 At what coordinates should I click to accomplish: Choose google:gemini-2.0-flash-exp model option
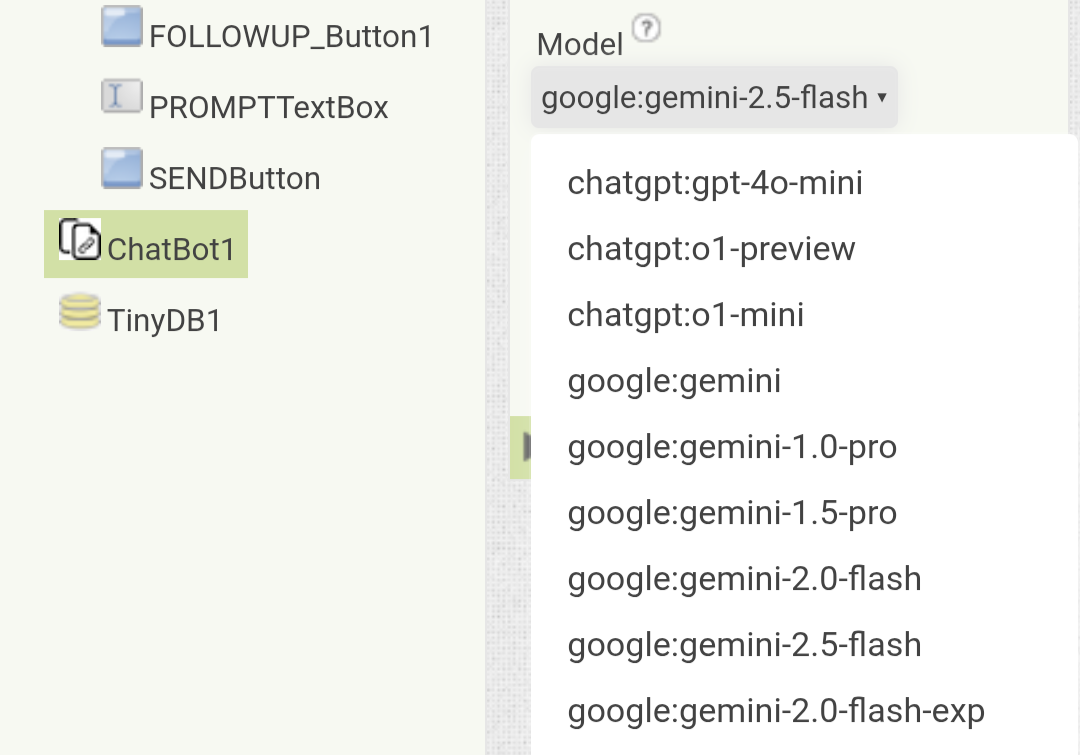pos(776,711)
